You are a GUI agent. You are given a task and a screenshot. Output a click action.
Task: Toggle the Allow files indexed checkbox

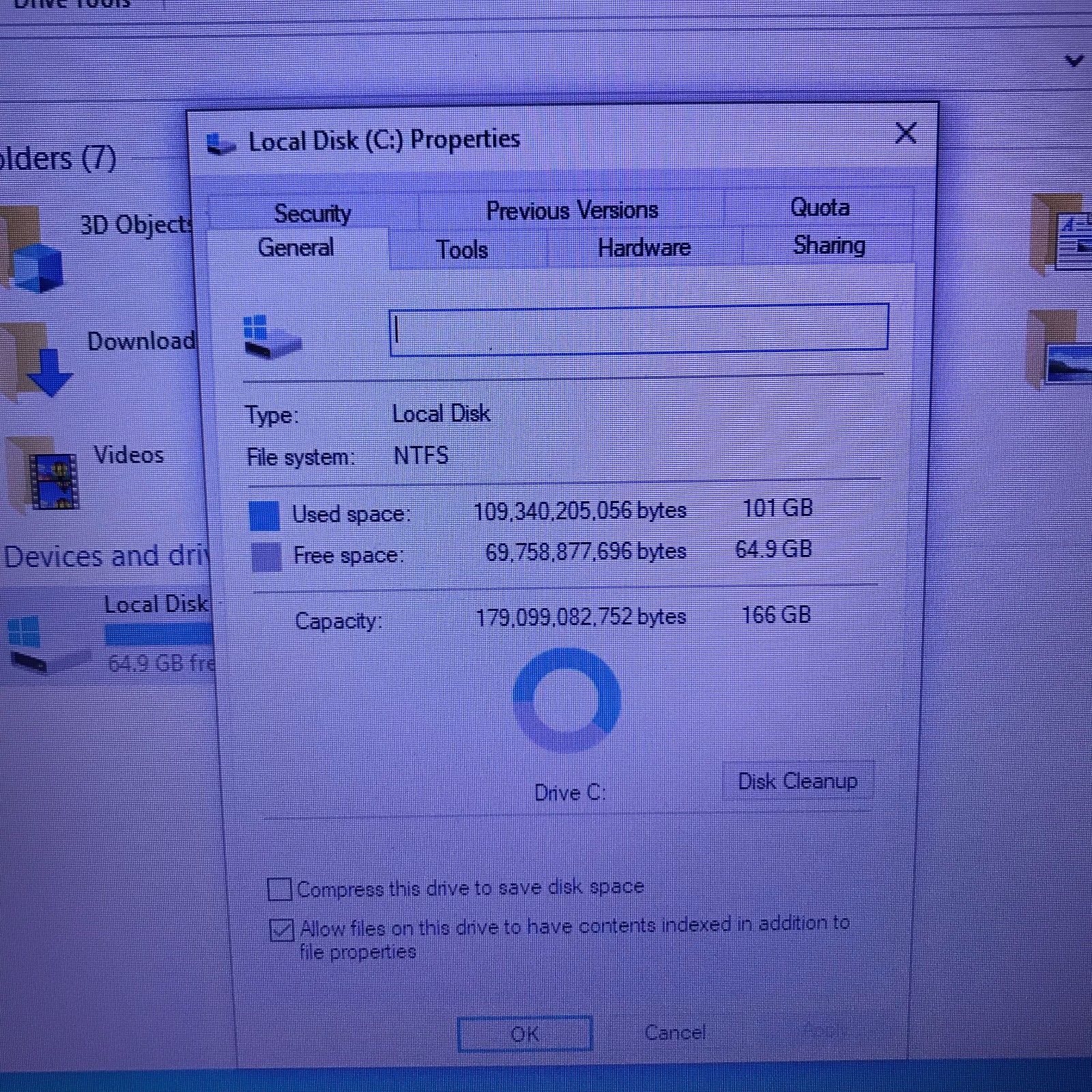click(x=281, y=930)
